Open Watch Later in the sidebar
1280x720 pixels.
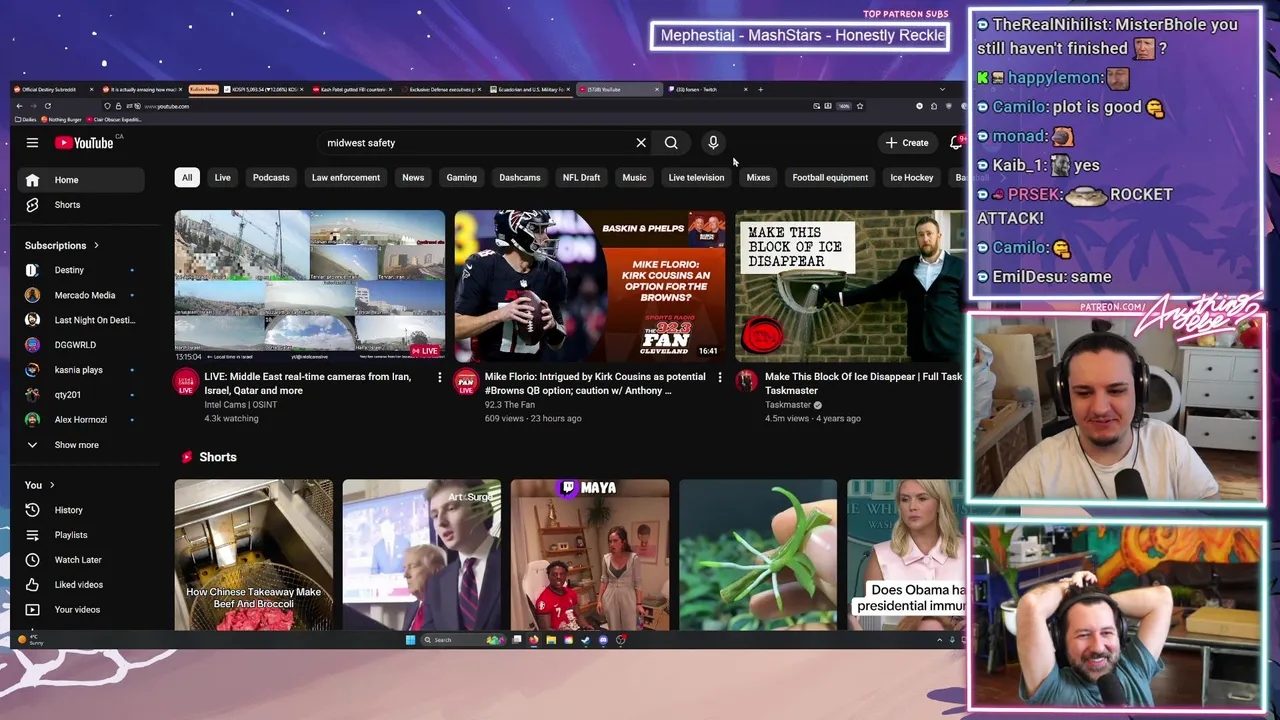[80, 560]
